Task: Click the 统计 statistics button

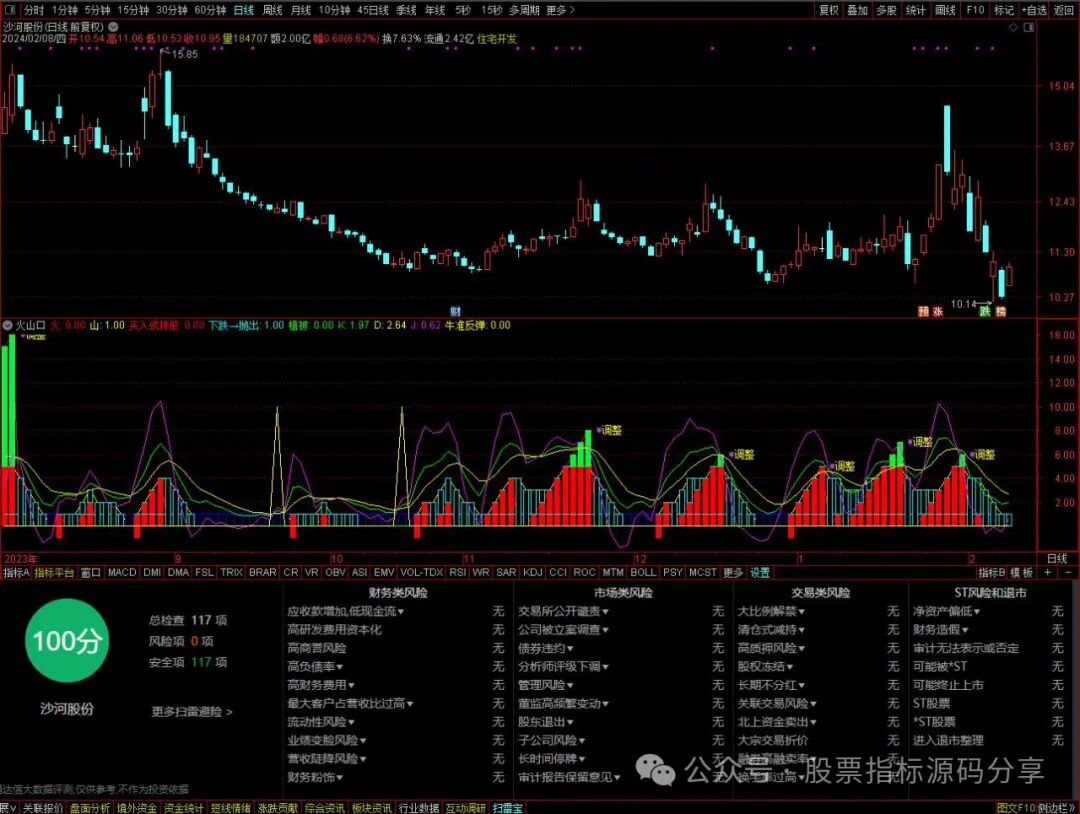Action: click(915, 10)
